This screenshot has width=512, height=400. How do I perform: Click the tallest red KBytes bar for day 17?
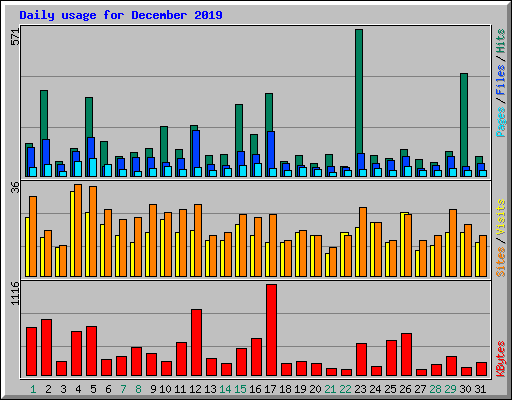pos(271,330)
